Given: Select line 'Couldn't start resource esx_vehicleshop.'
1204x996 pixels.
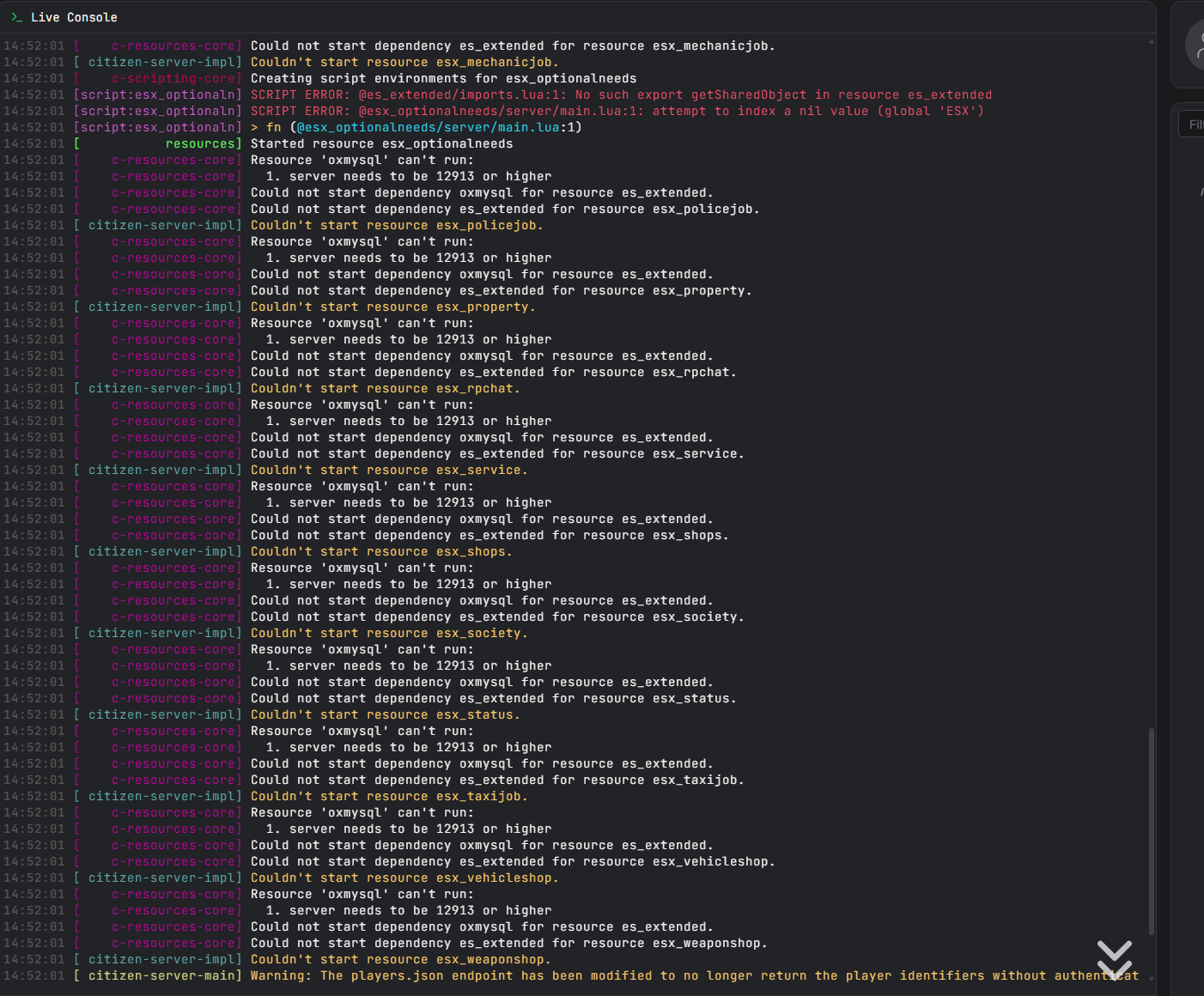Looking at the screenshot, I should pos(404,878).
